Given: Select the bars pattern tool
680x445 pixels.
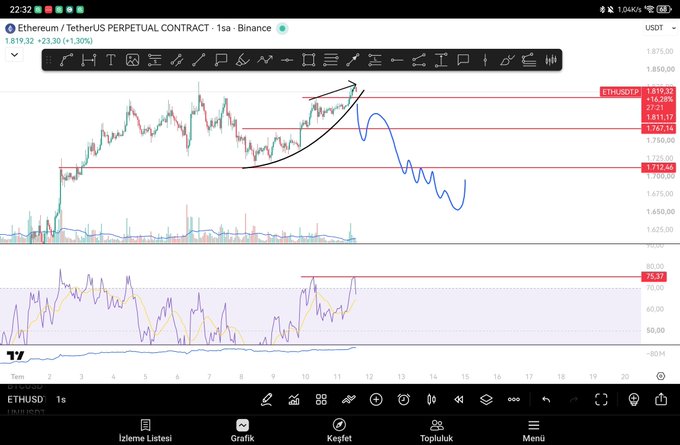Looking at the screenshot, I should point(551,60).
